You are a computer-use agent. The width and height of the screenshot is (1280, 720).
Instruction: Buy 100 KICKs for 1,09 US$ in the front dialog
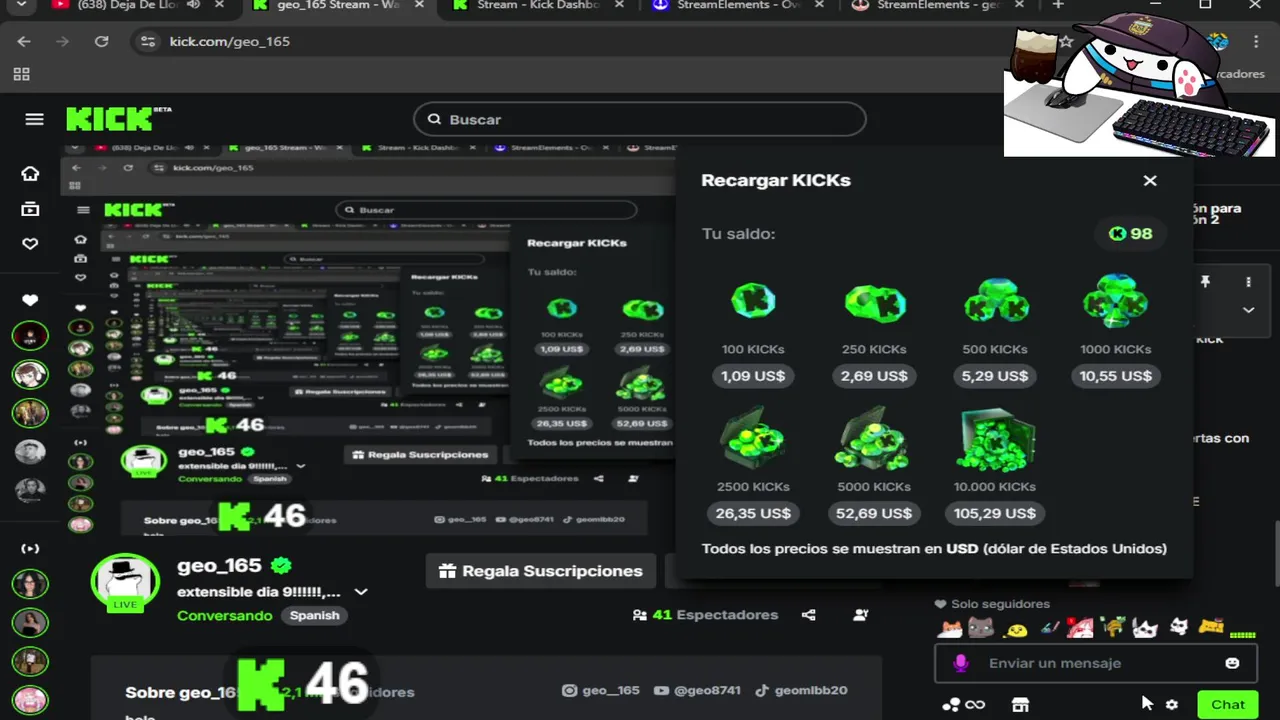click(x=753, y=376)
